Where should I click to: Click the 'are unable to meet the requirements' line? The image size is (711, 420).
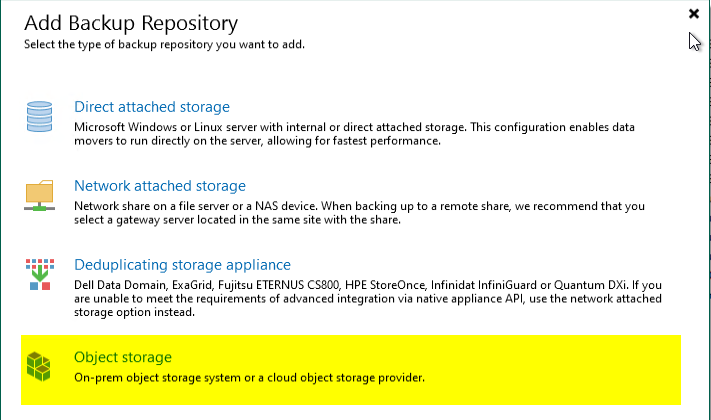click(368, 298)
